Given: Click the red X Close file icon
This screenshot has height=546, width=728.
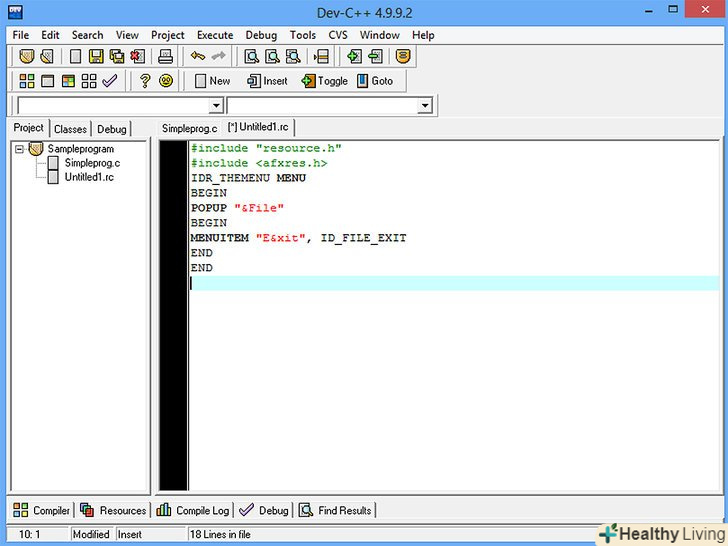Looking at the screenshot, I should click(137, 57).
